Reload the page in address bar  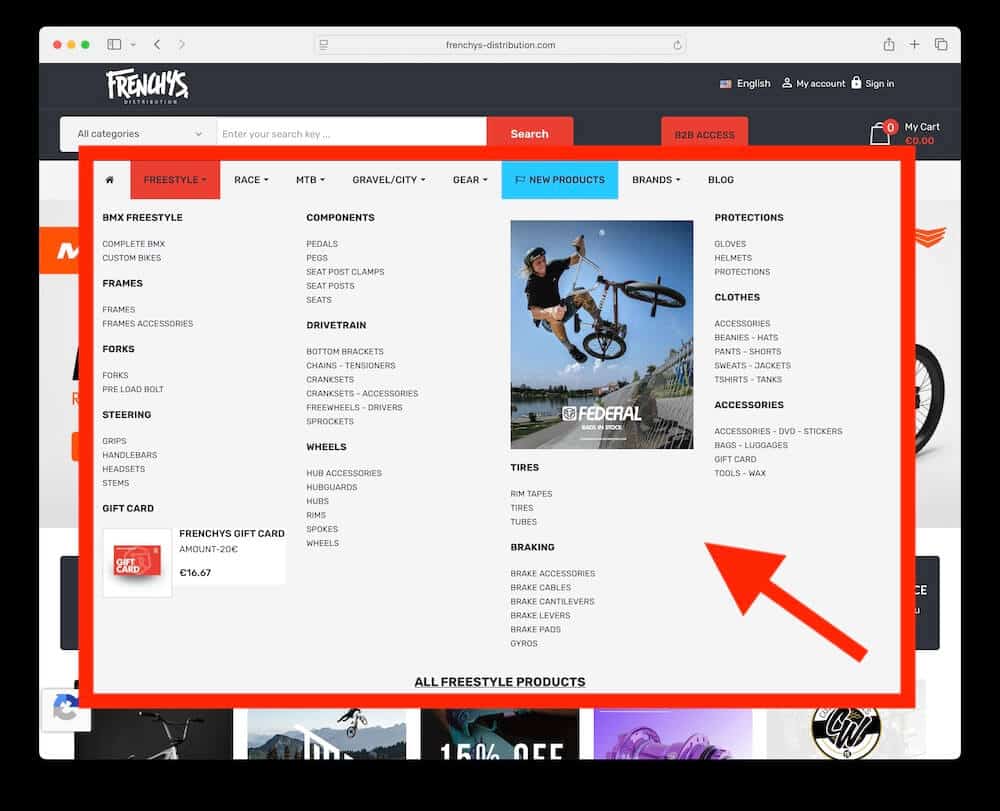(677, 45)
